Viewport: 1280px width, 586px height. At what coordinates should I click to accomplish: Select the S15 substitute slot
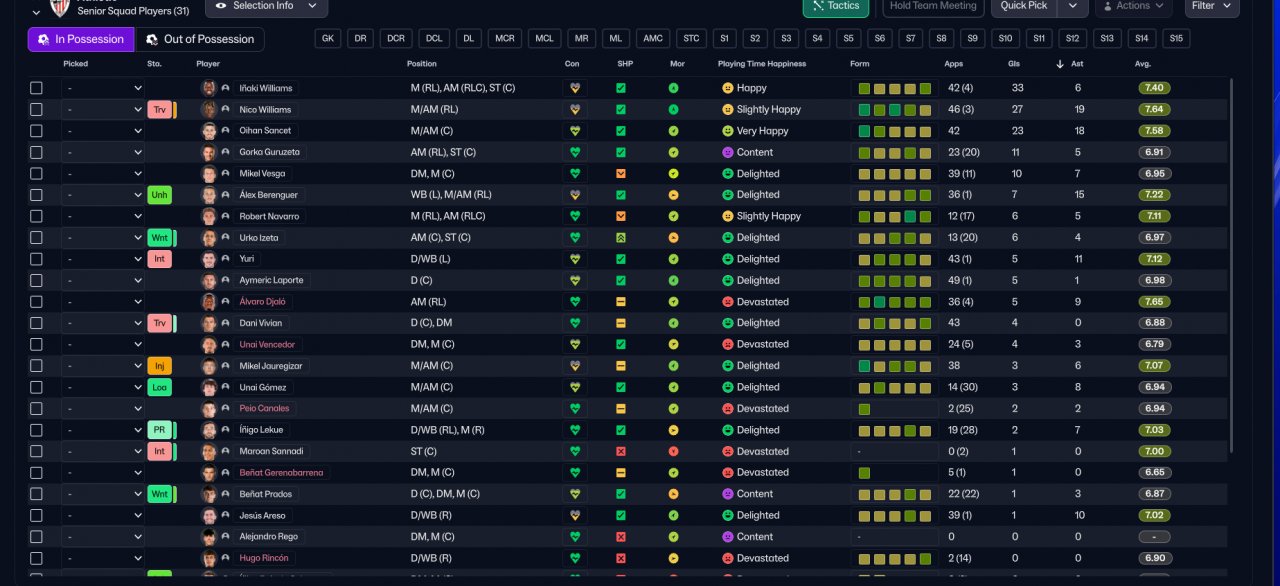click(x=1176, y=39)
